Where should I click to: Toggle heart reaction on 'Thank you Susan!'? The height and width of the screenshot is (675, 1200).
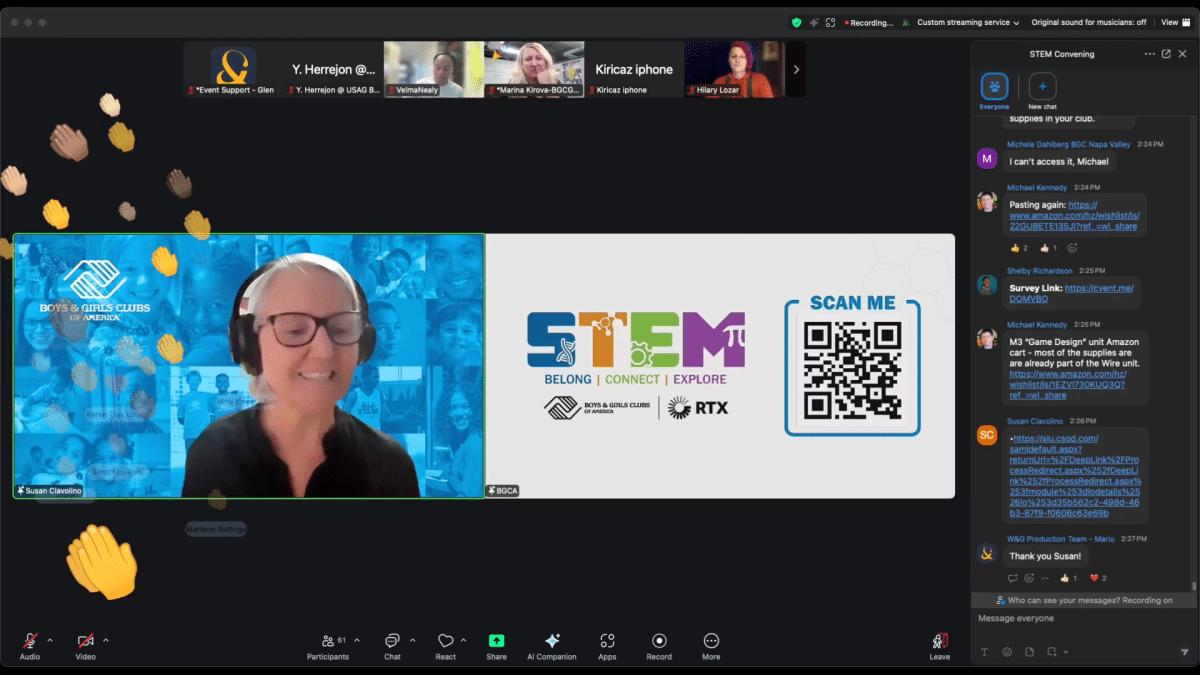click(x=1098, y=578)
